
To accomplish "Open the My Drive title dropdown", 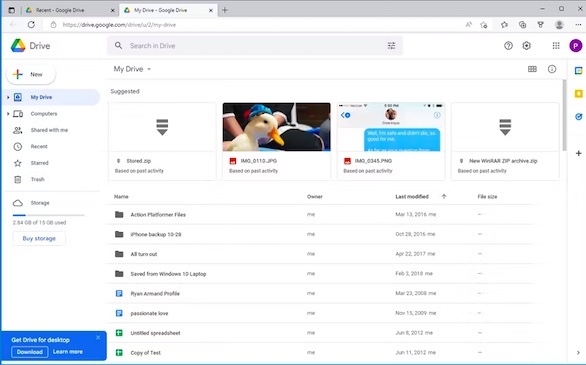I will (133, 69).
